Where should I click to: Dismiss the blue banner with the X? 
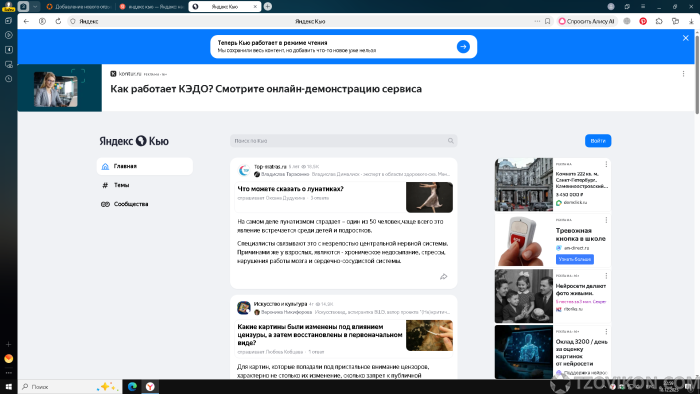point(686,38)
